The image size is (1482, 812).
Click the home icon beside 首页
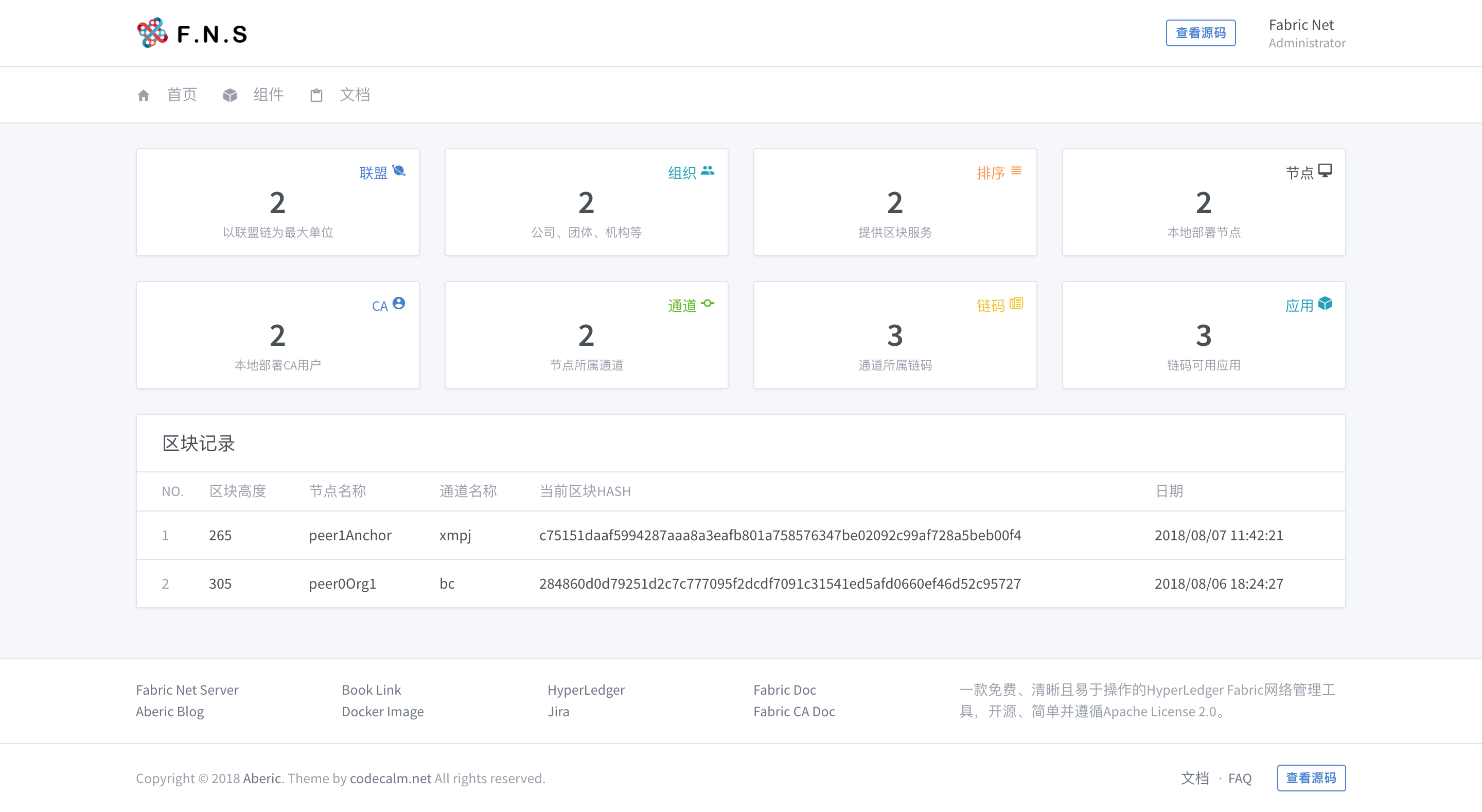143,95
